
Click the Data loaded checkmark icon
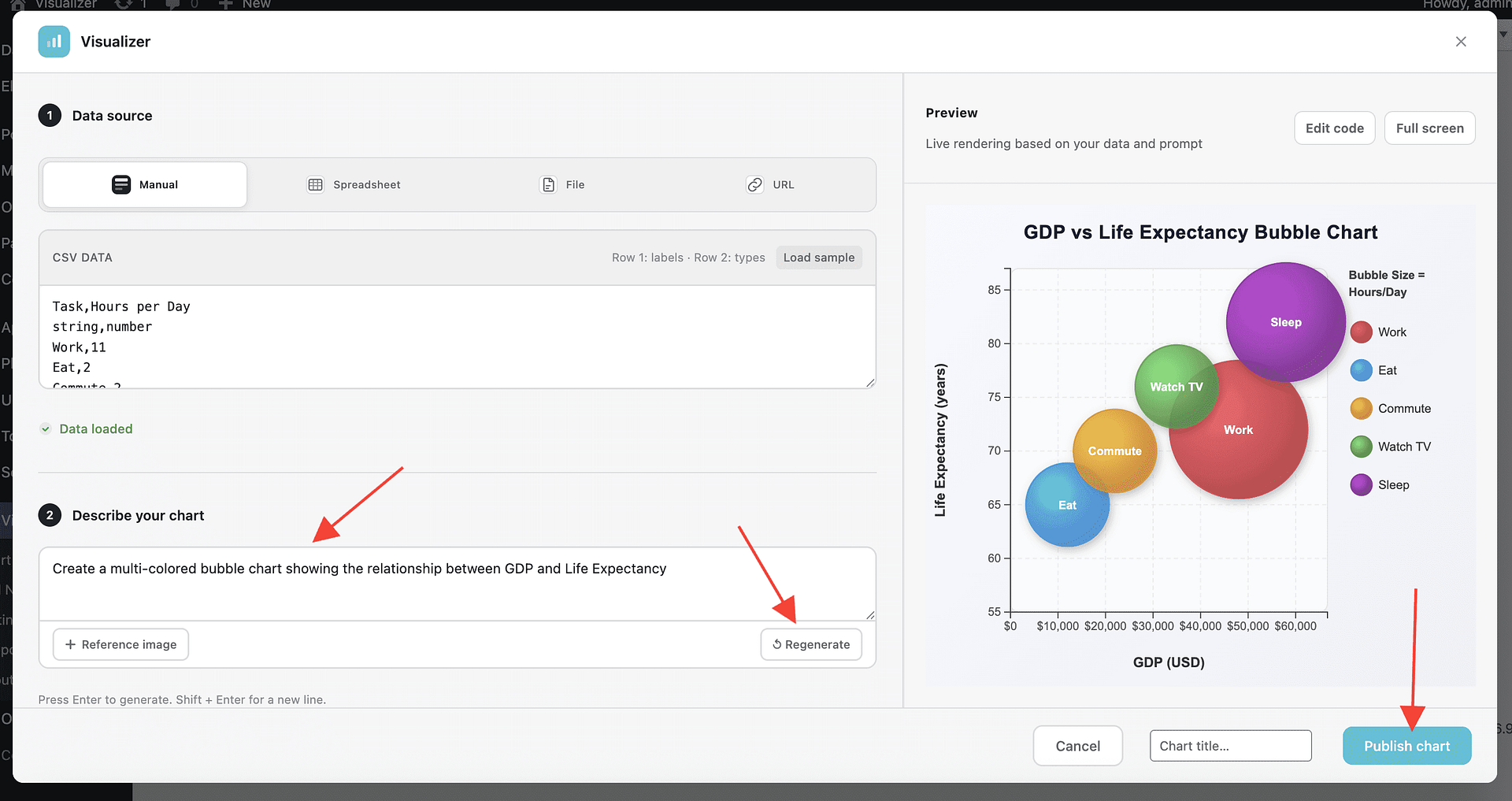coord(46,429)
